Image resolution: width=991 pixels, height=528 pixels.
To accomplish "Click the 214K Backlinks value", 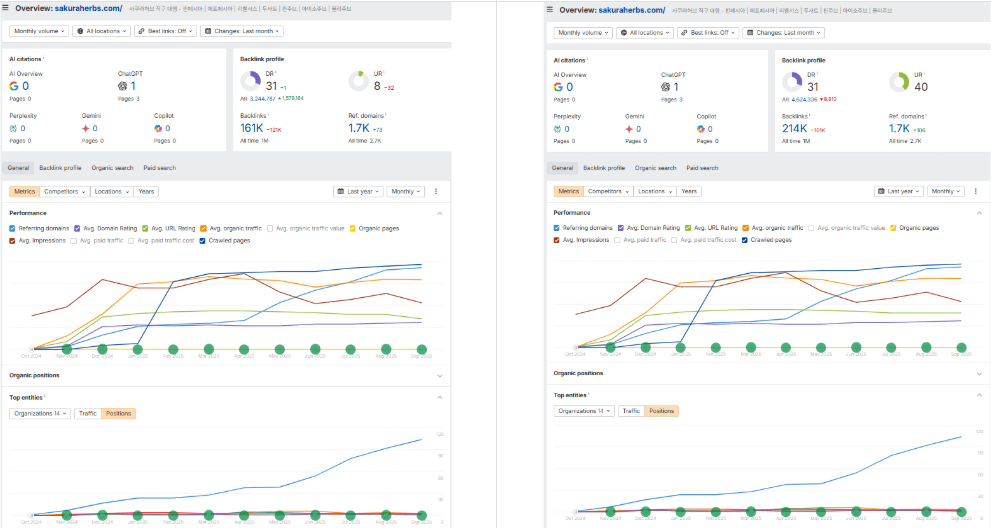I will (794, 129).
